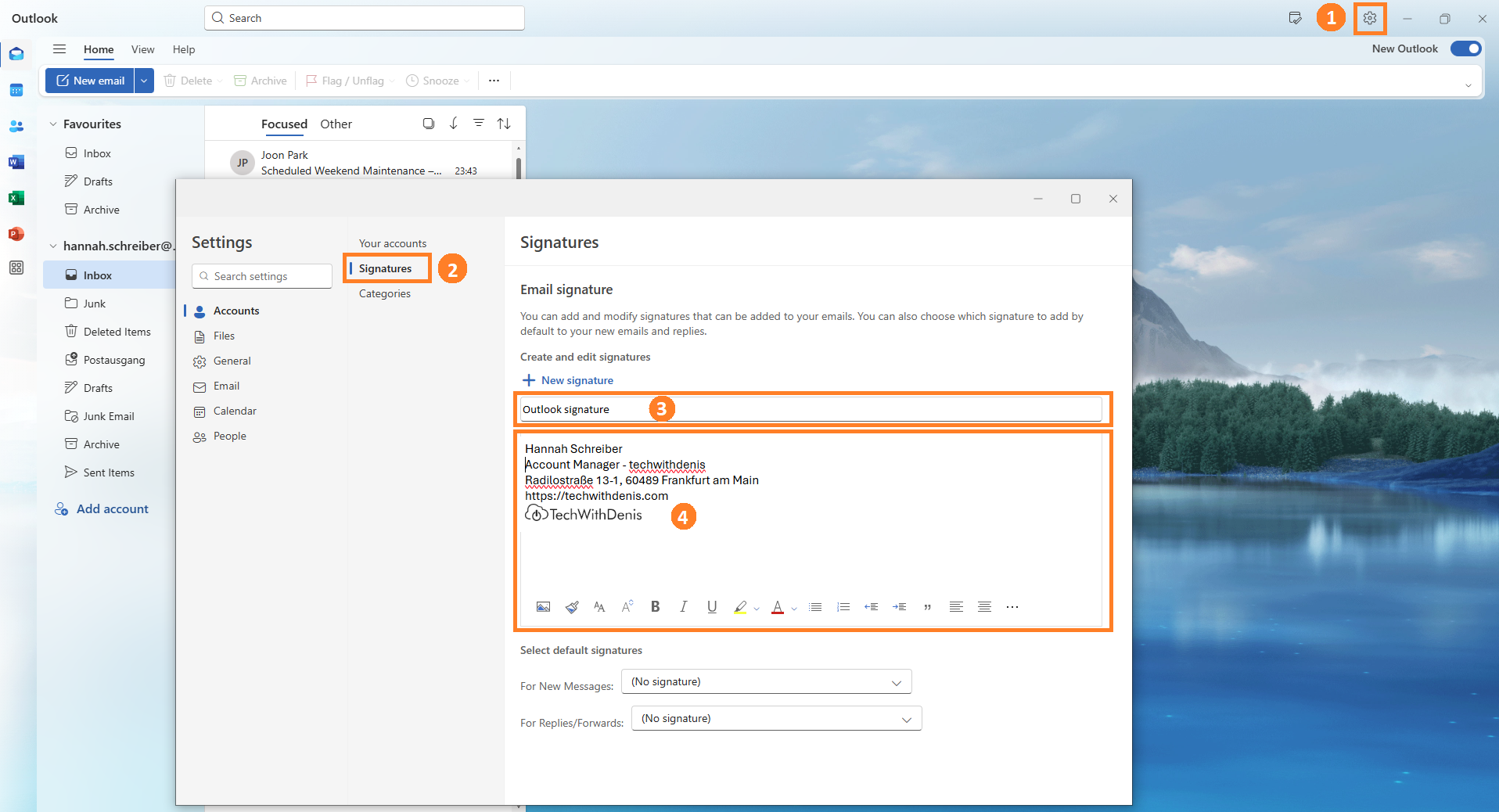
Task: Switch to Focused inbox tab
Action: pos(284,124)
